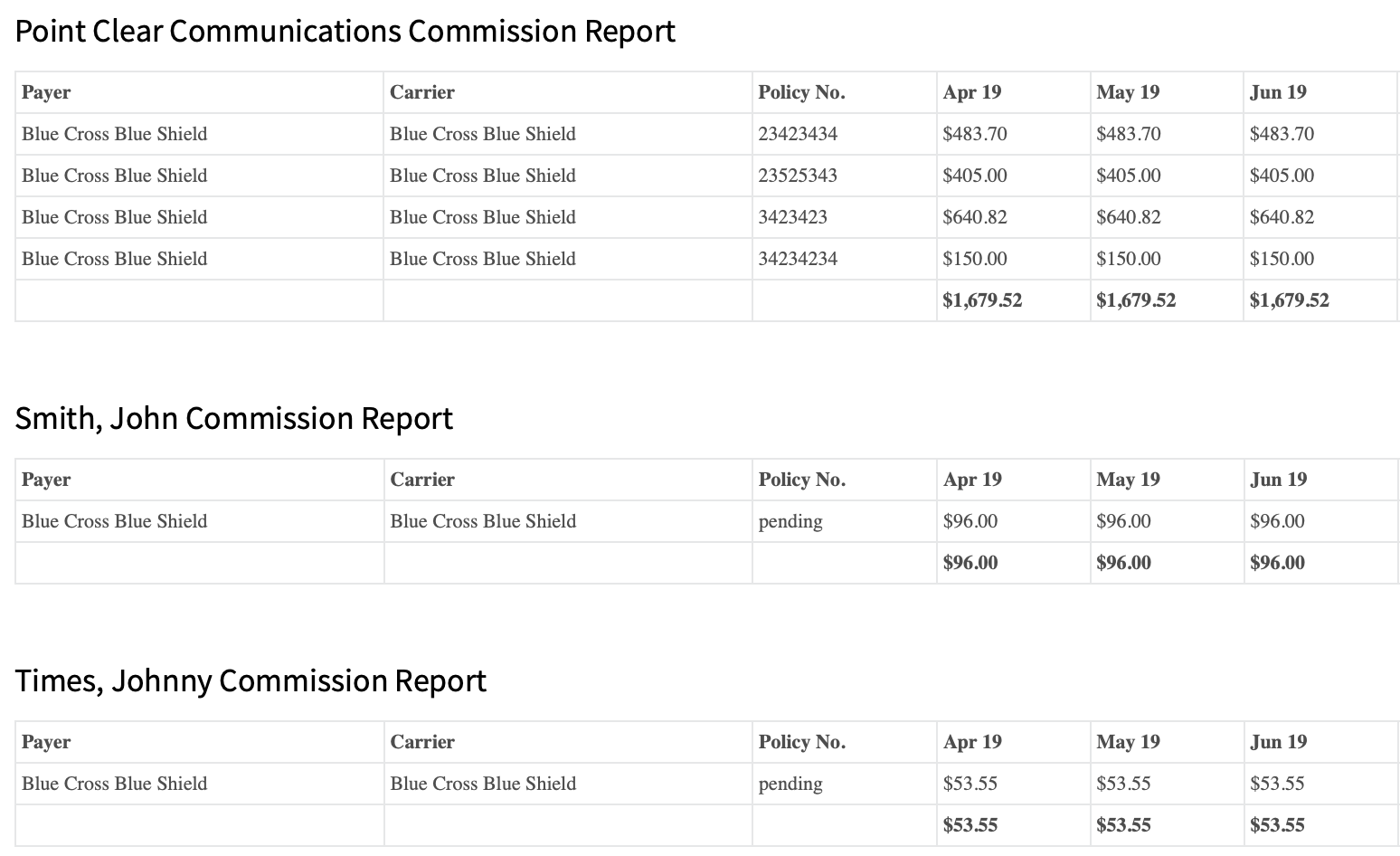Select pending policy in Smith, John table
Image resolution: width=1400 pixels, height=856 pixels.
click(x=790, y=521)
